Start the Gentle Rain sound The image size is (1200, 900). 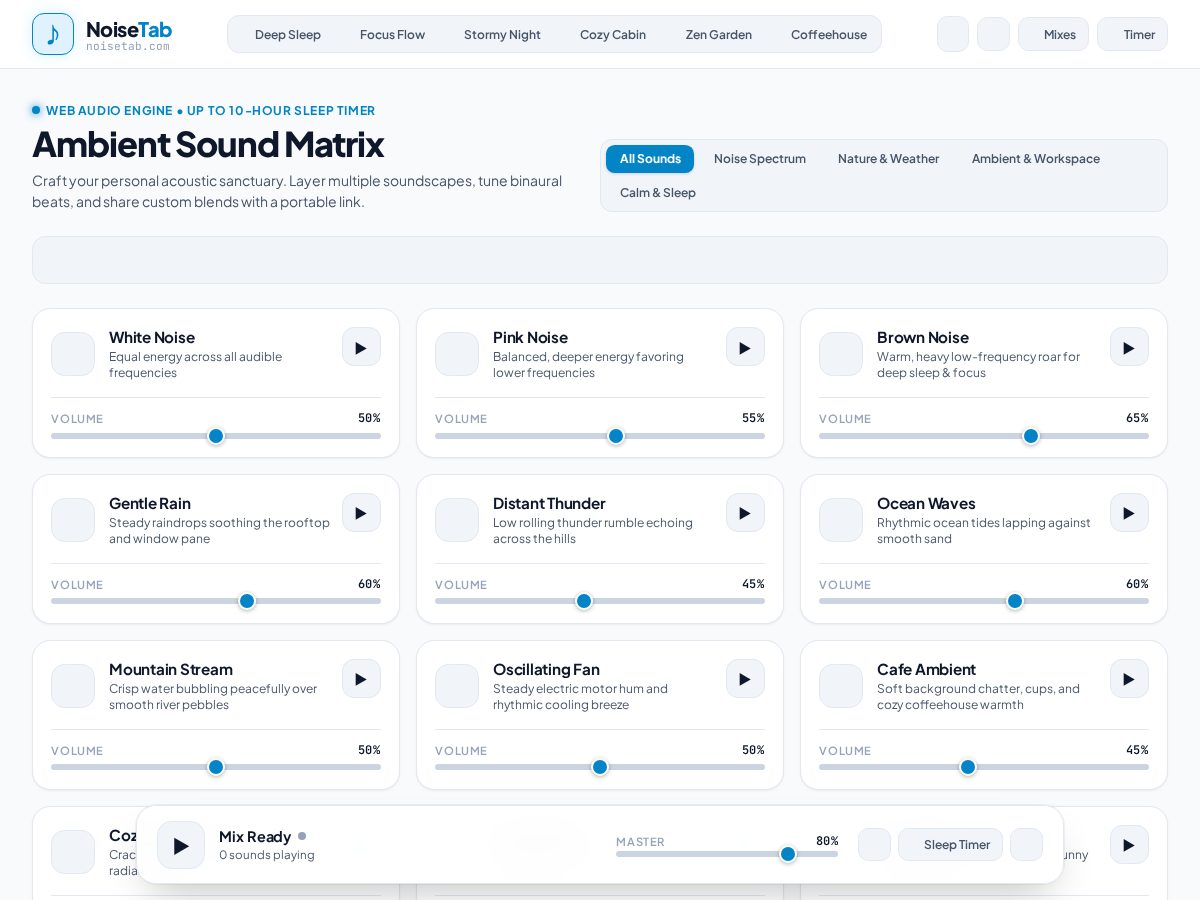click(361, 513)
